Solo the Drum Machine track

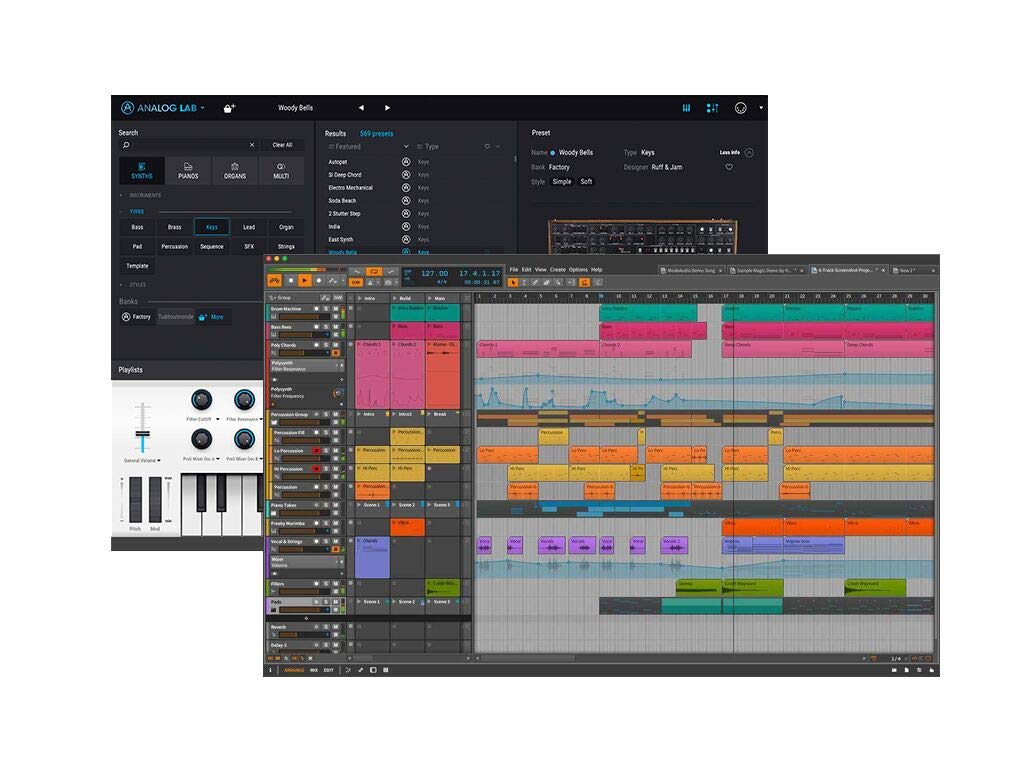pos(326,309)
